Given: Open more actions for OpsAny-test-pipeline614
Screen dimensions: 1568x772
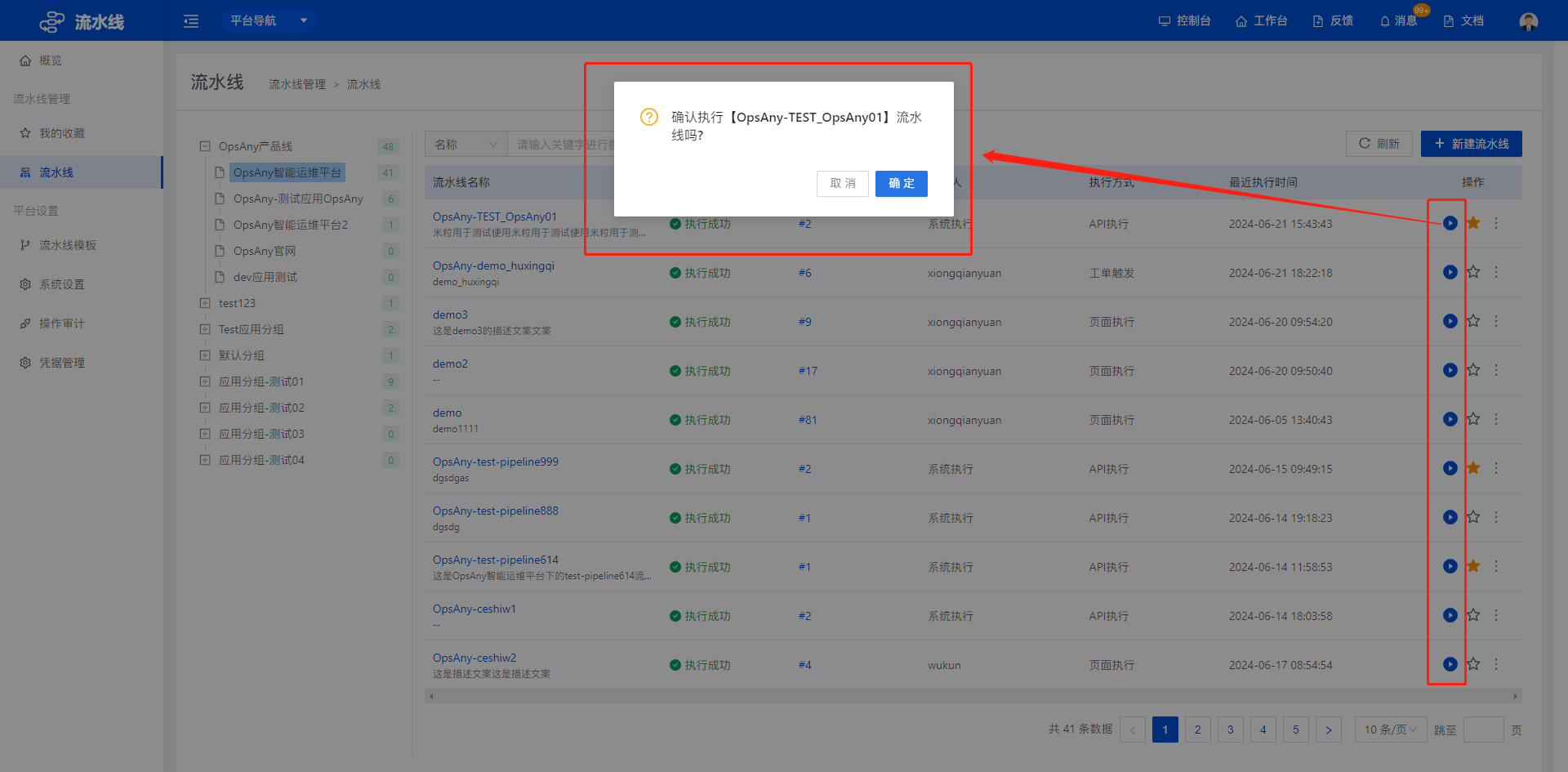Looking at the screenshot, I should pyautogui.click(x=1496, y=566).
